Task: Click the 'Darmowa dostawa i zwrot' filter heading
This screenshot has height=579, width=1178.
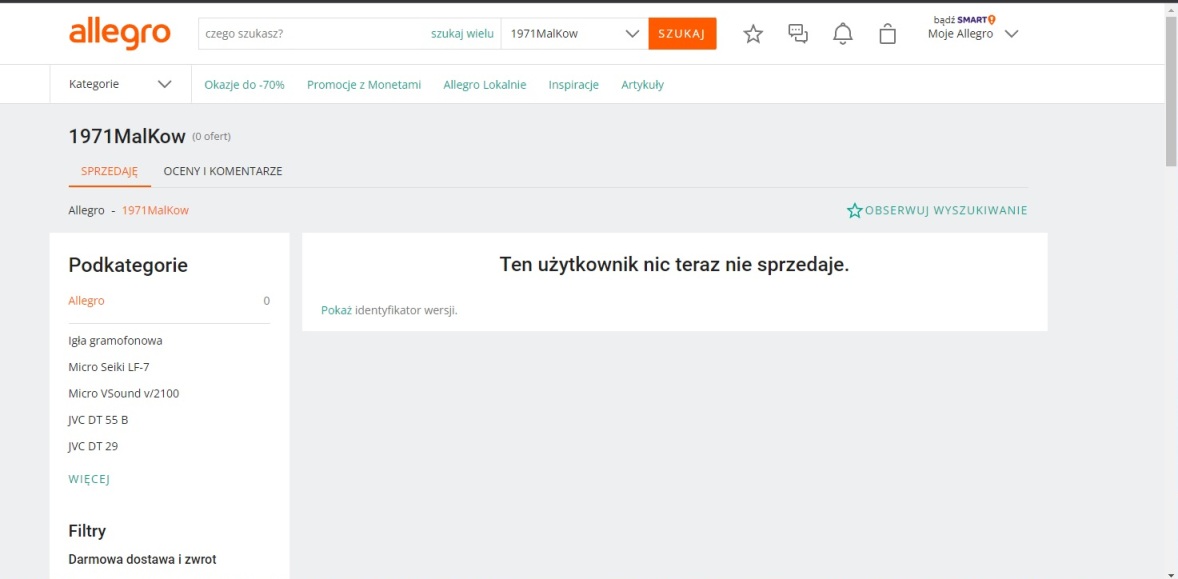Action: pos(143,559)
